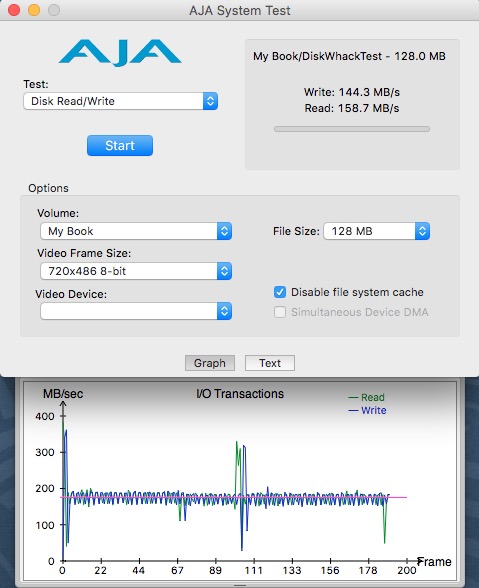The width and height of the screenshot is (479, 588).
Task: Click the AJA logo
Action: (x=120, y=52)
